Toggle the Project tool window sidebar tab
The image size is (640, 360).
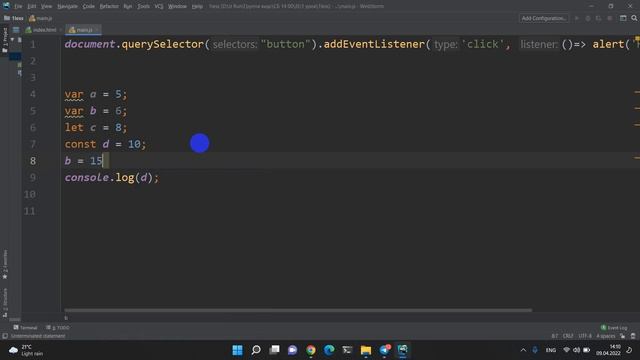[5, 40]
